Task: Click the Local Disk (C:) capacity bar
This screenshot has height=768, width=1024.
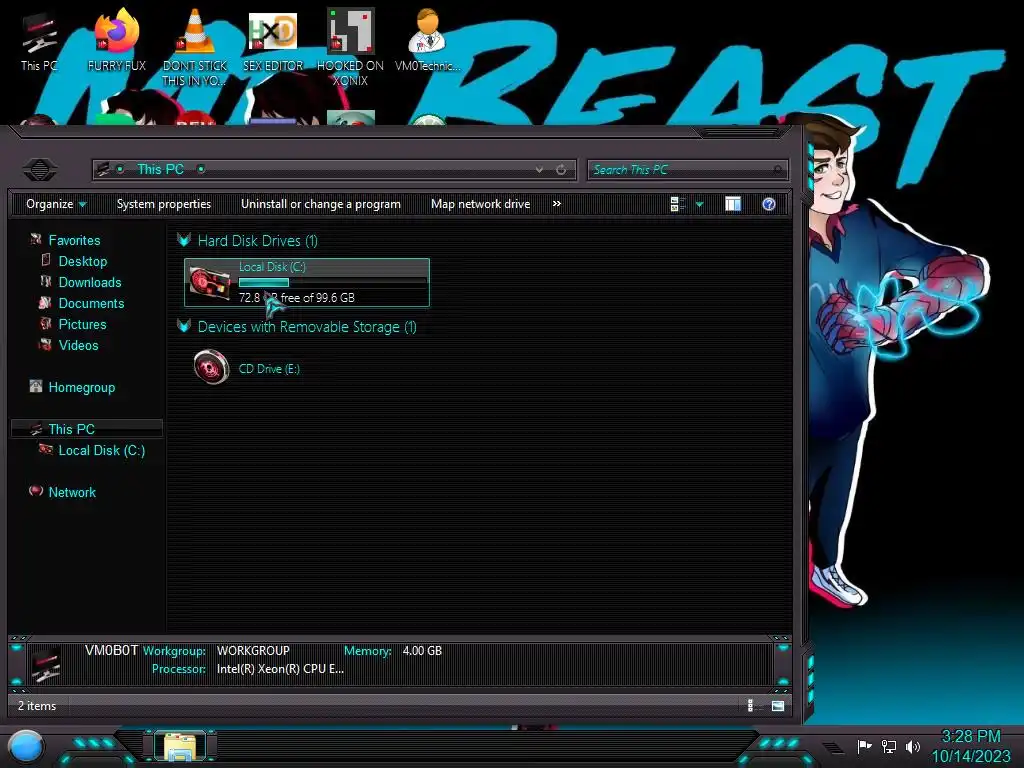Action: pos(332,282)
